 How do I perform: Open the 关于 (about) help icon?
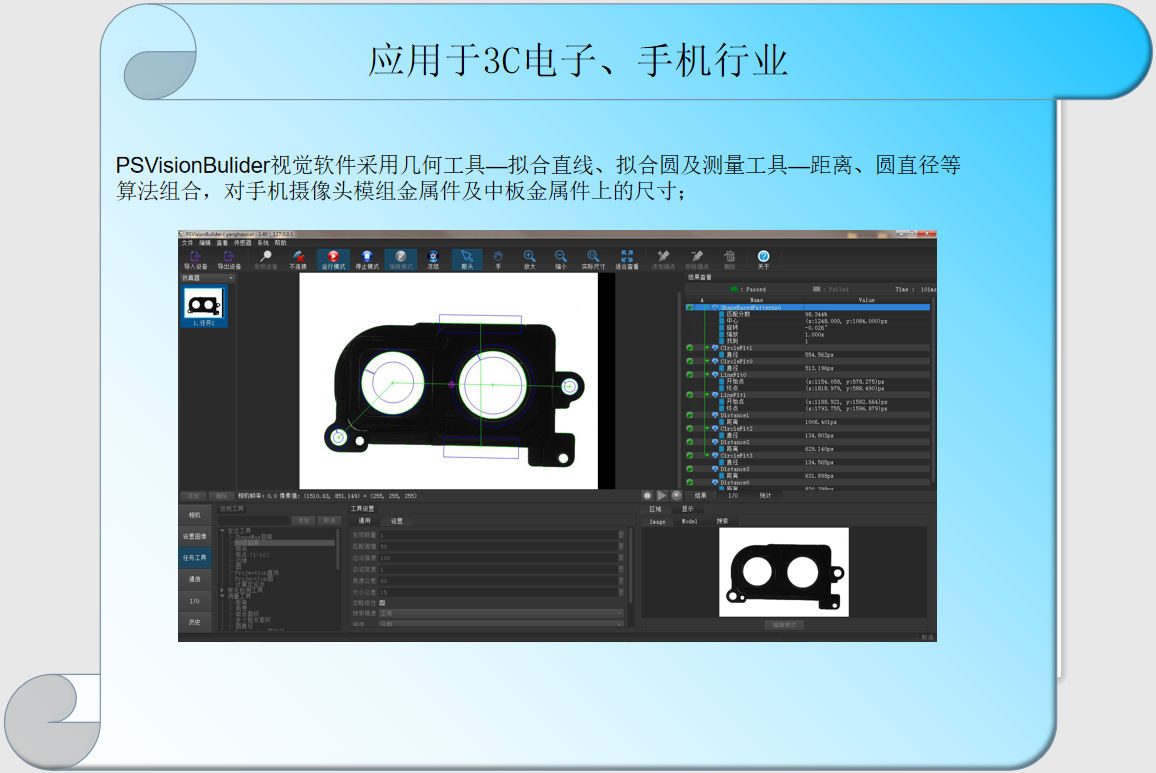[763, 260]
